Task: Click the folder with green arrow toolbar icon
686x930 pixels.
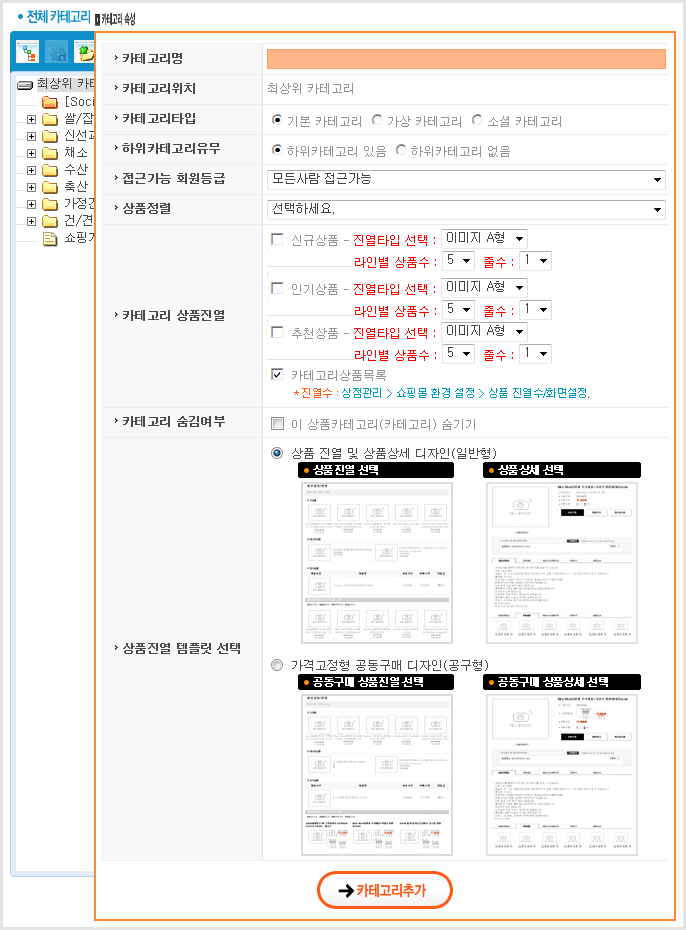Action: (85, 52)
